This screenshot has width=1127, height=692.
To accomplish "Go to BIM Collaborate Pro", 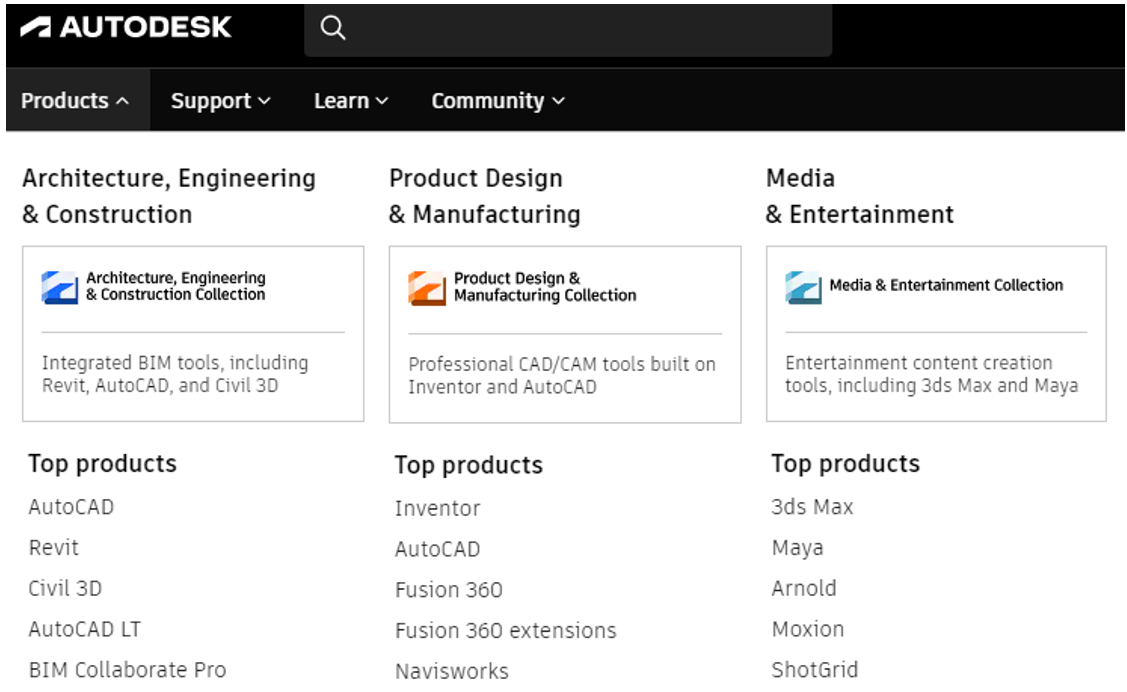I will 127,670.
